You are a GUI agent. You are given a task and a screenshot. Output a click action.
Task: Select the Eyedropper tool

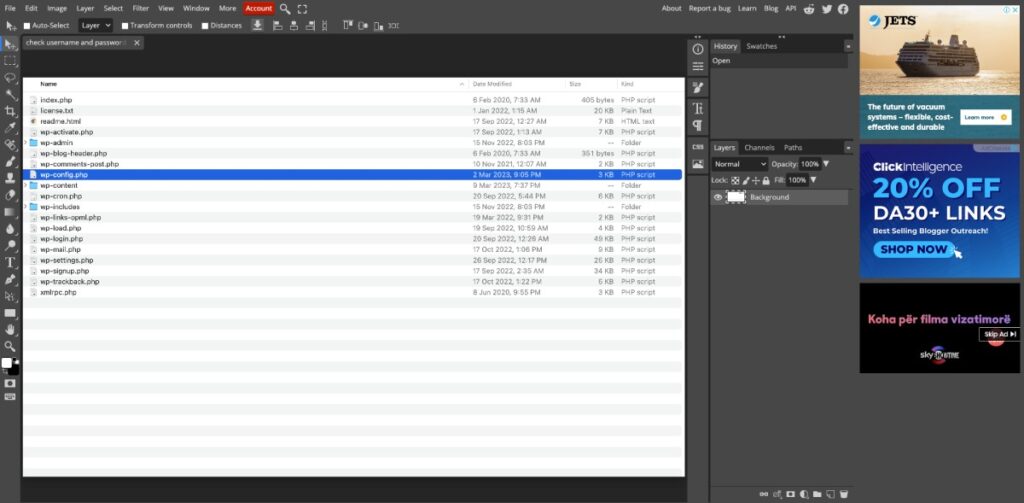10,128
